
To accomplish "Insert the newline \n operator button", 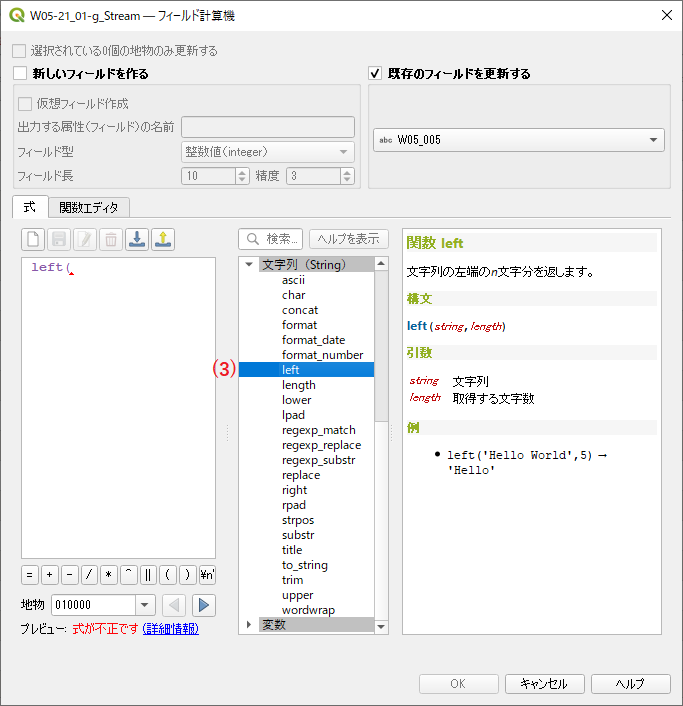I will pyautogui.click(x=207, y=575).
